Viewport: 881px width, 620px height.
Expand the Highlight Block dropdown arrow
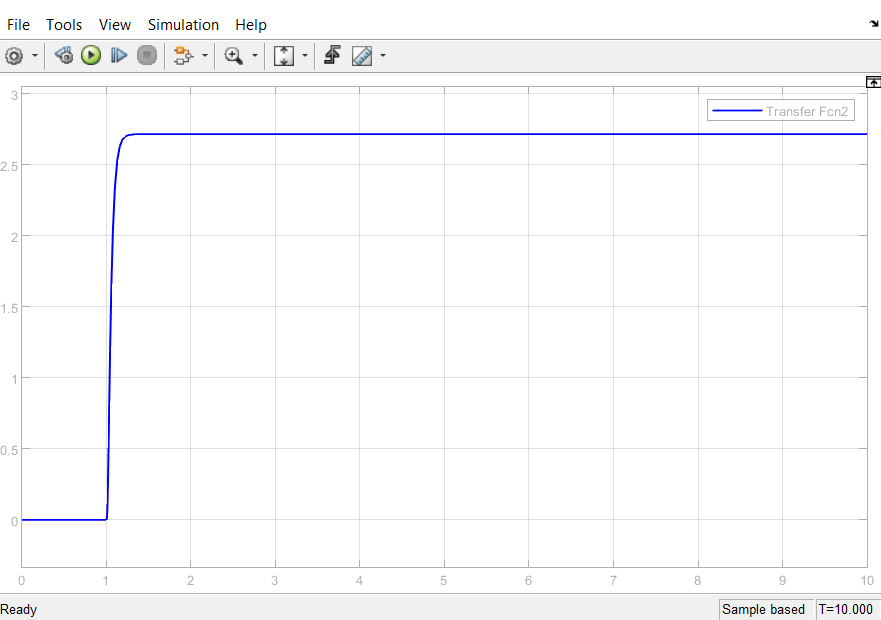tap(205, 56)
